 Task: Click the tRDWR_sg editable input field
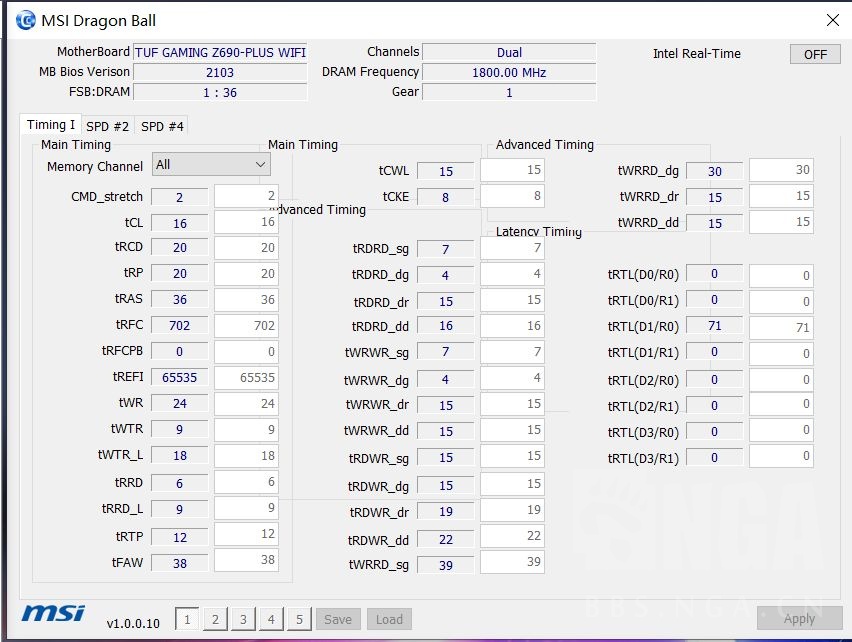[x=512, y=456]
